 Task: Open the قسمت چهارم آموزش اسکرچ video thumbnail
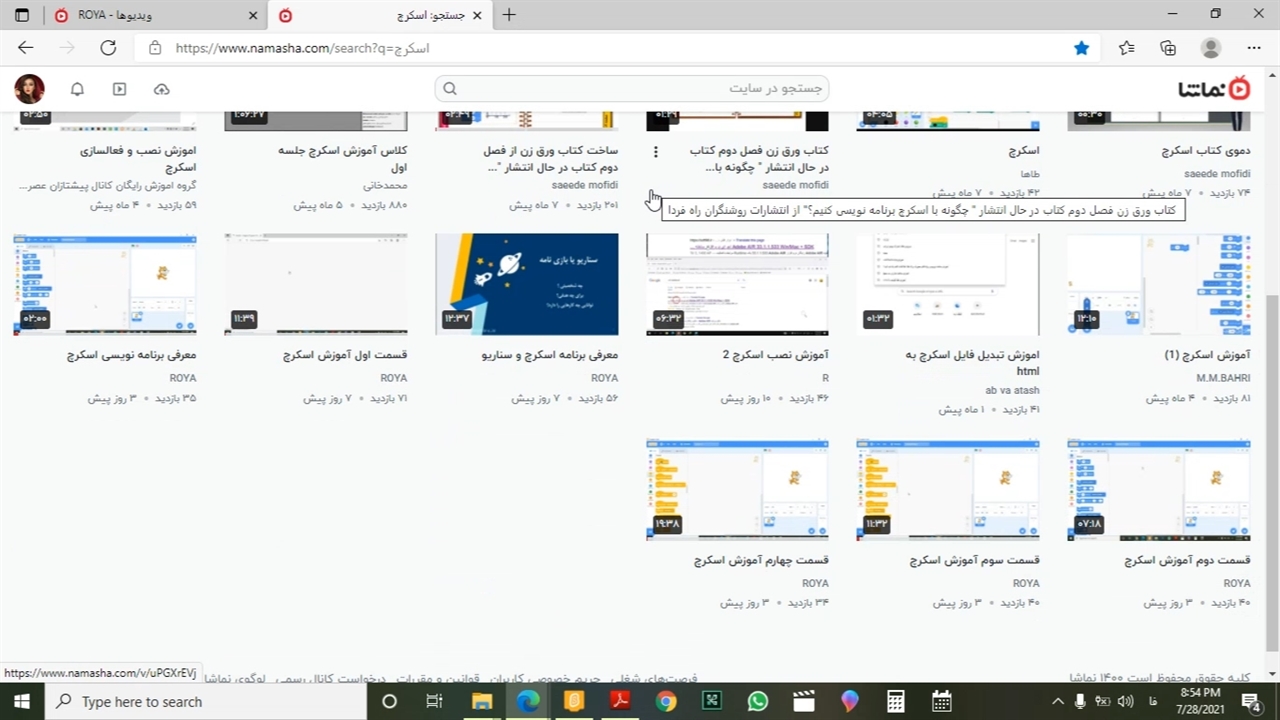[737, 490]
